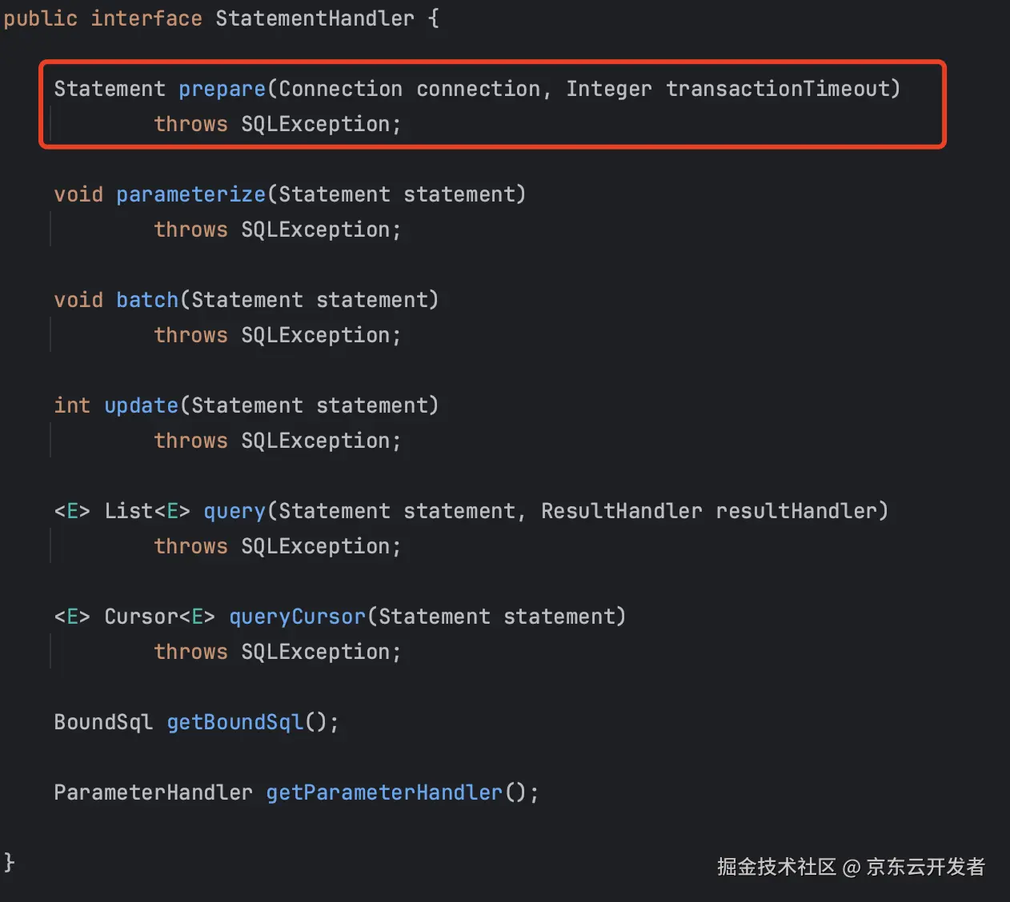
Task: Click the getBoundSql method name
Action: coord(234,723)
